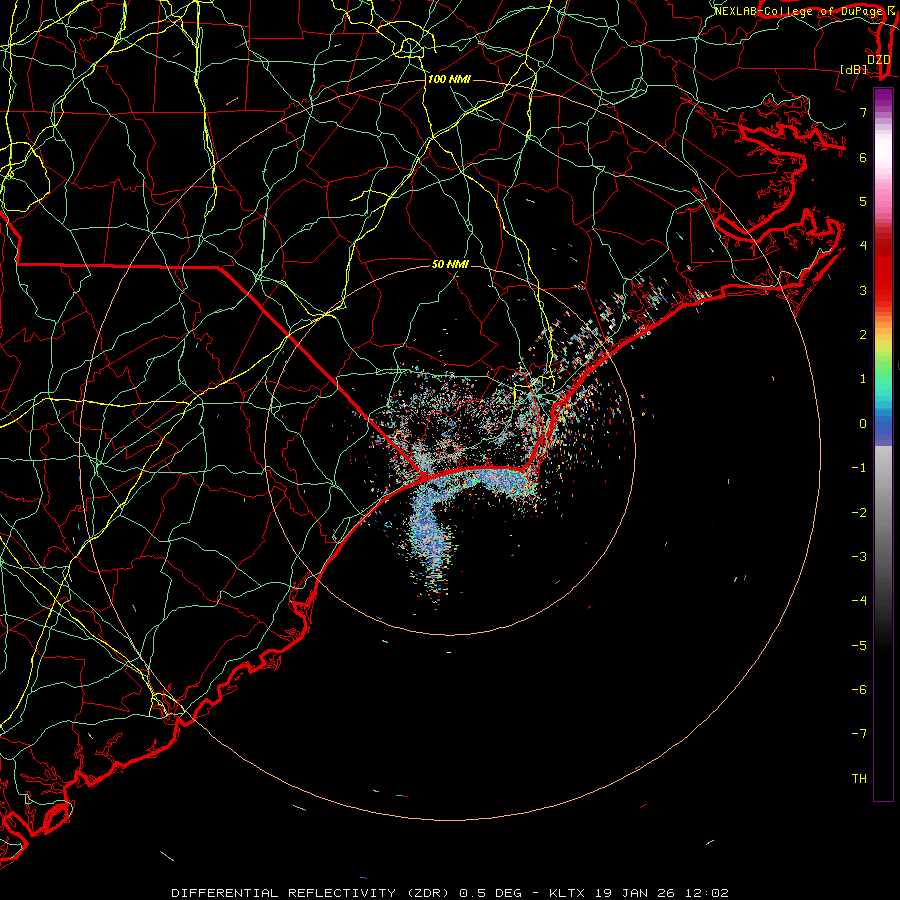The image size is (900, 900).
Task: Click the "KLTX 19 JAN 26 12:02" timestamp text
Action: point(639,893)
